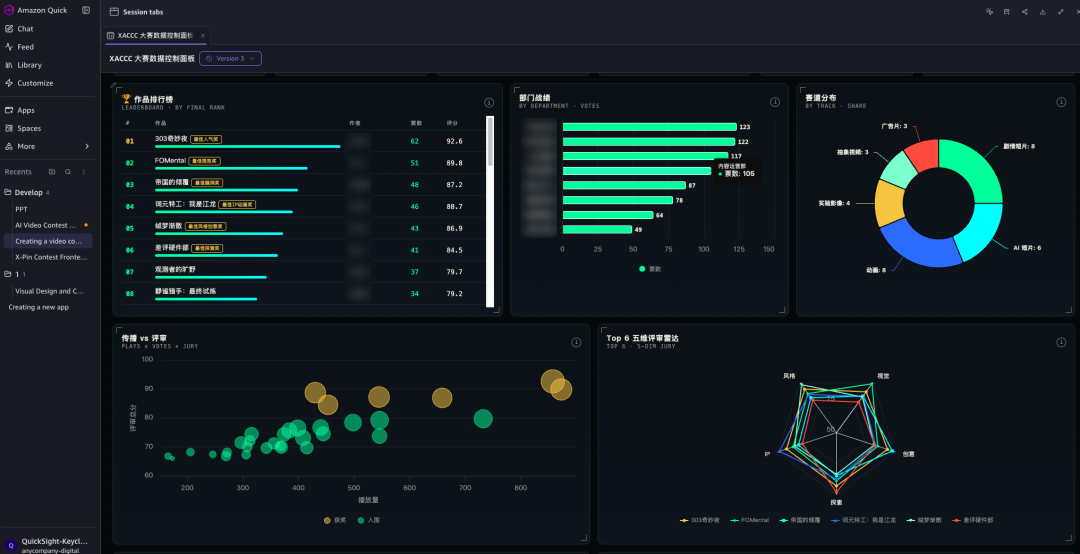Viewport: 1080px width, 554px height.
Task: Open the Version 3 dropdown
Action: click(230, 59)
